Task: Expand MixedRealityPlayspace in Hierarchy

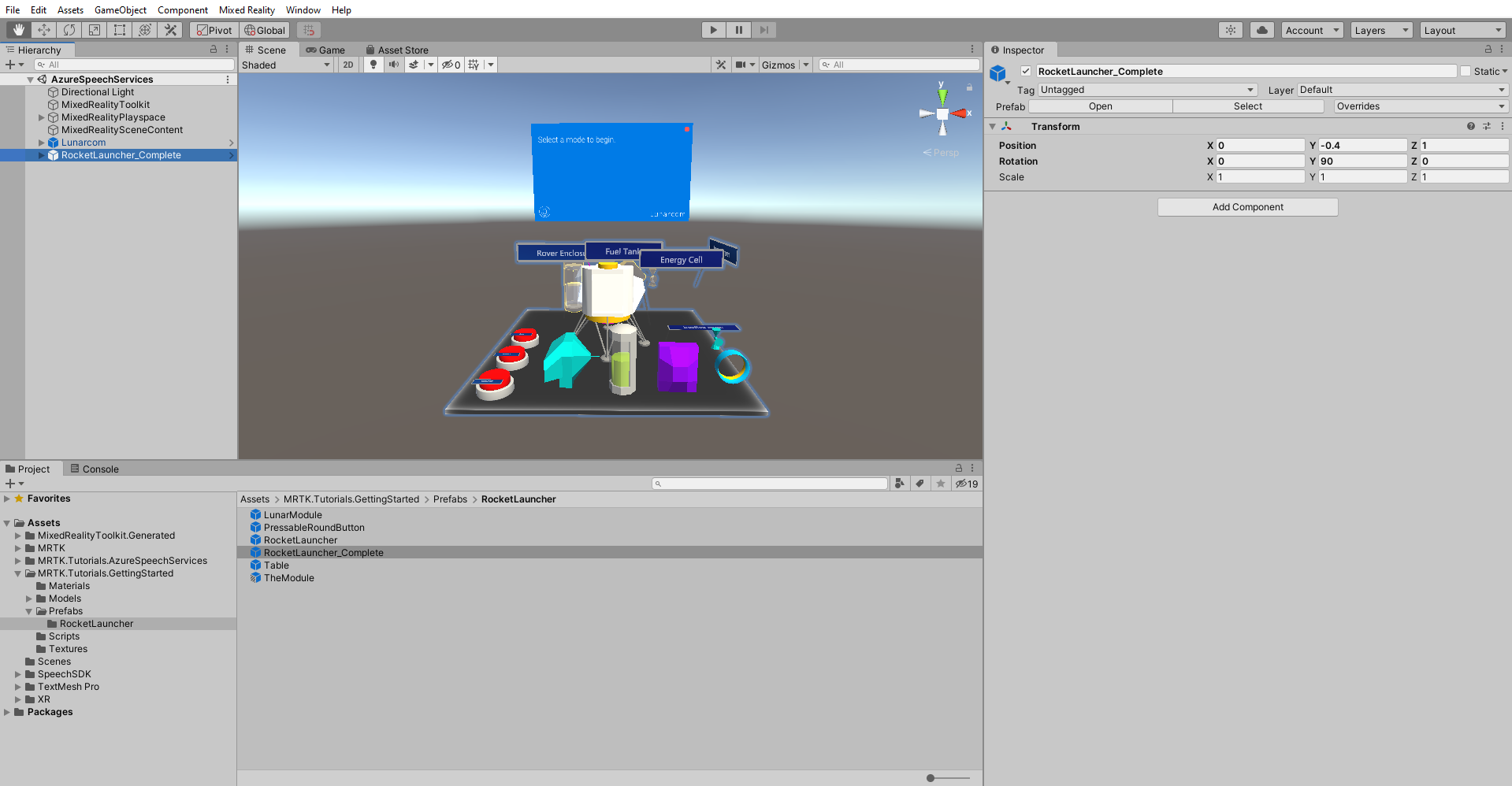Action: [42, 117]
